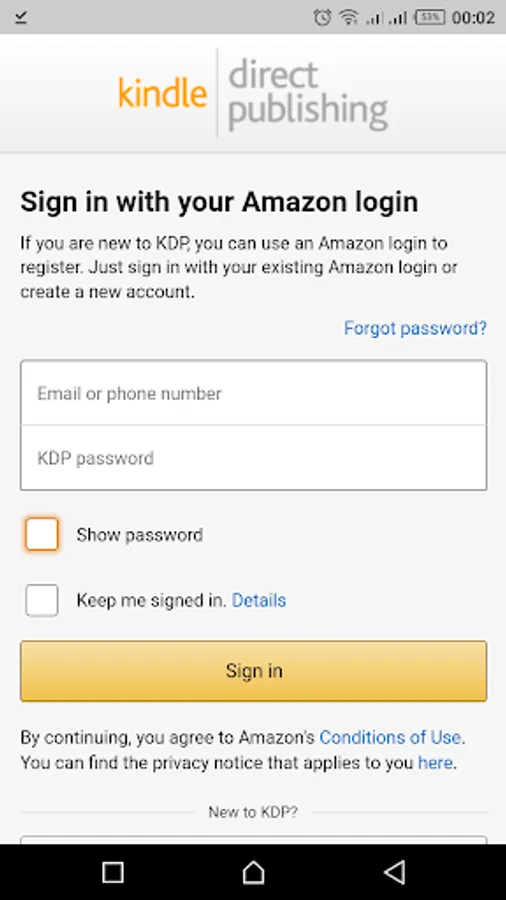
Task: Tap the partially visible button below New to KDP?
Action: (x=254, y=840)
